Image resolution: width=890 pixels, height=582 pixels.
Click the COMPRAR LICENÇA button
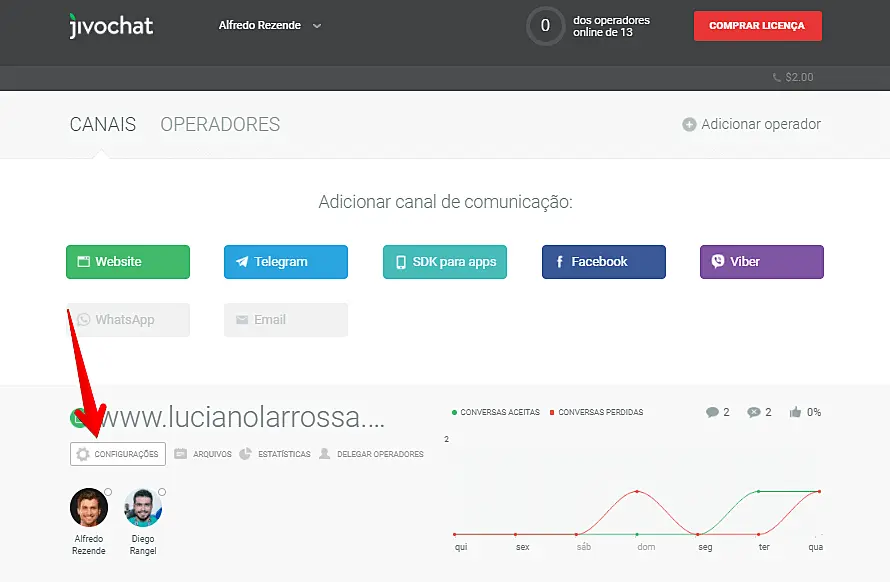[757, 26]
